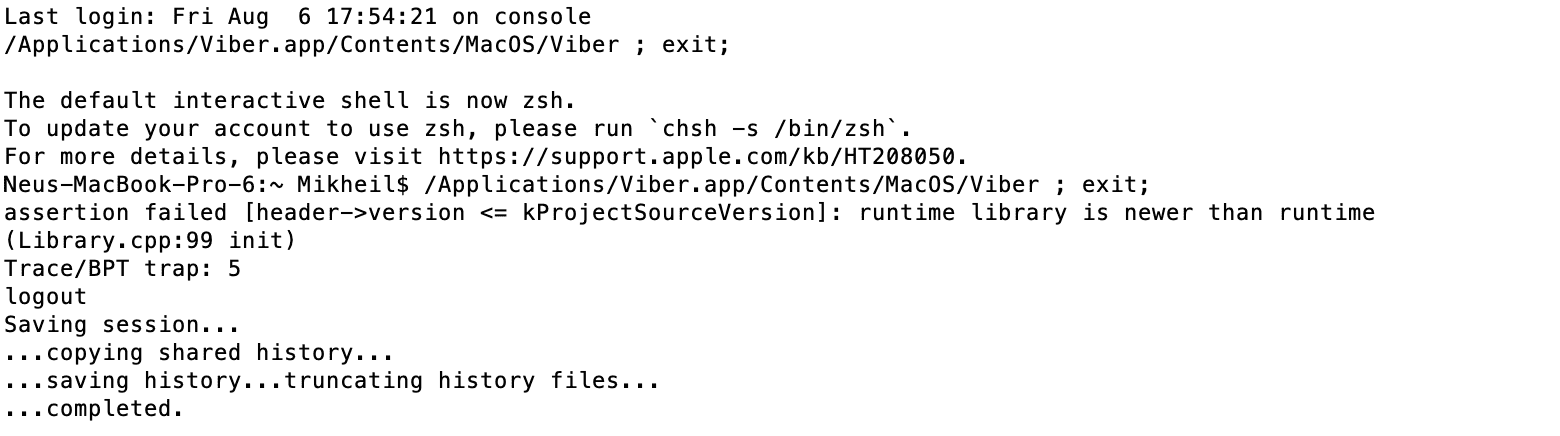The width and height of the screenshot is (1560, 436).
Task: Click 'exit;' on the prompt line
Action: [1116, 185]
